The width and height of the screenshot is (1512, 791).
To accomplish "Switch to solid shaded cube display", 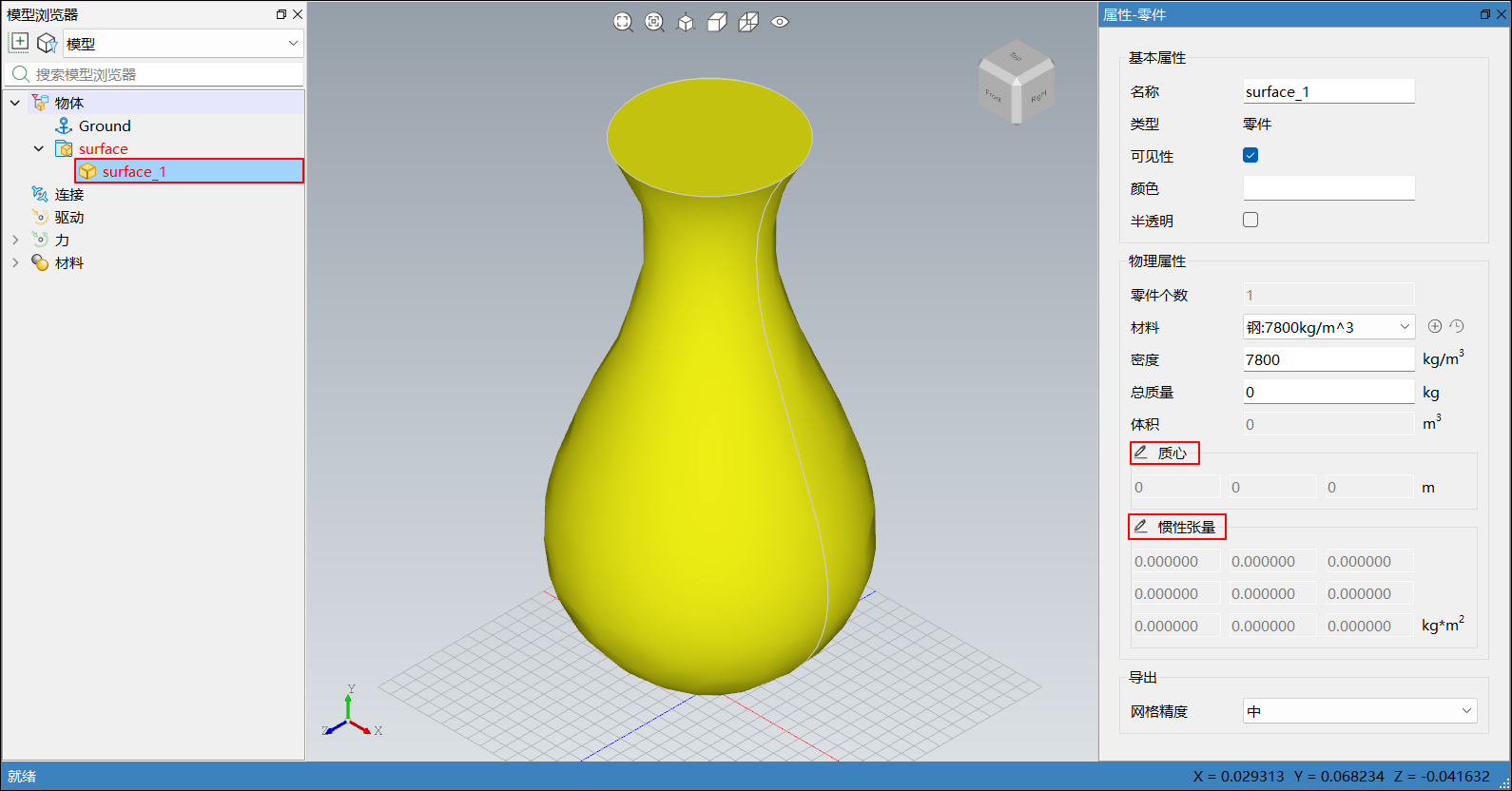I will point(717,22).
